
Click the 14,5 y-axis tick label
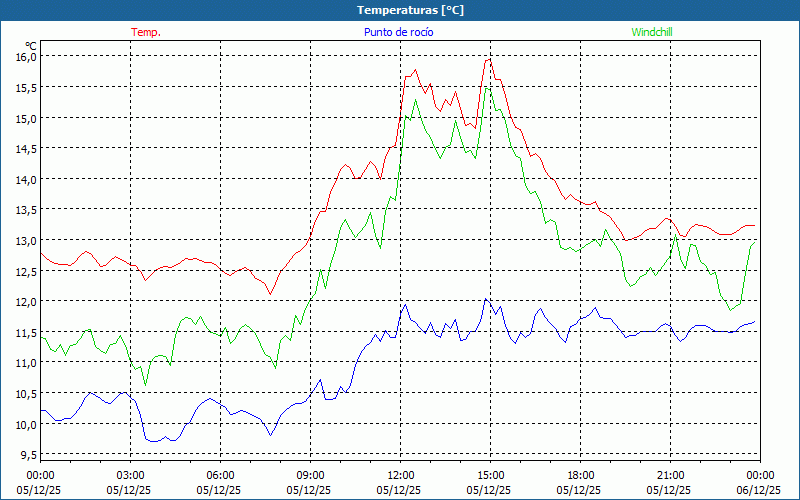25,149
